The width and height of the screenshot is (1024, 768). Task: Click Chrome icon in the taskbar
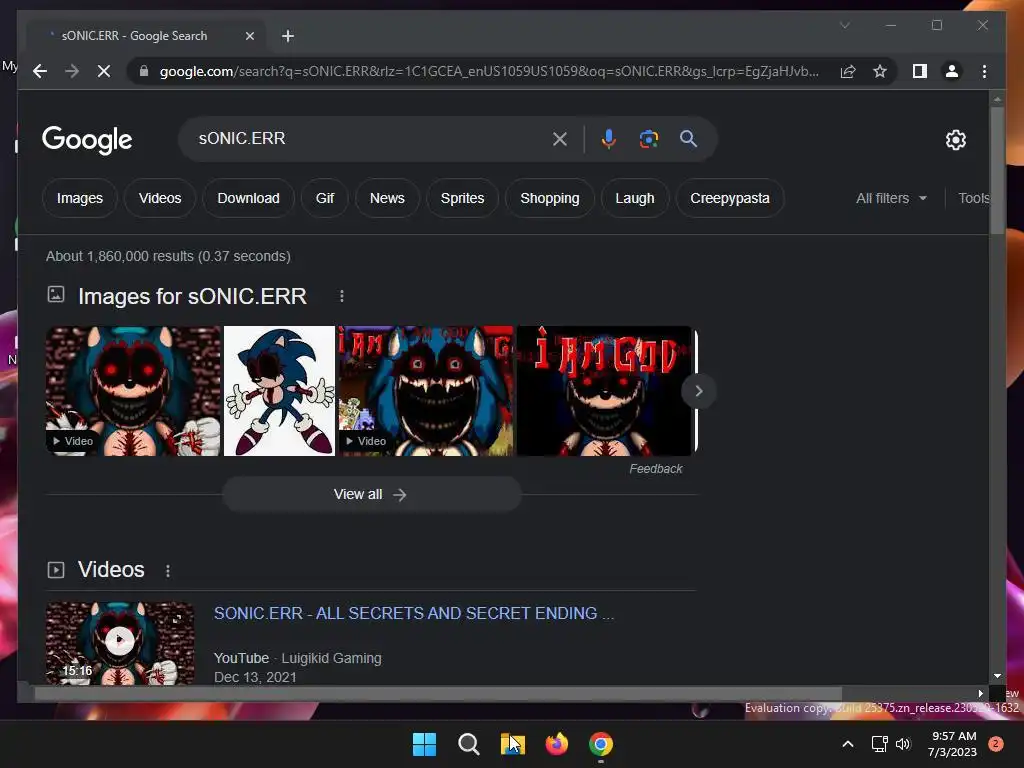coord(601,744)
